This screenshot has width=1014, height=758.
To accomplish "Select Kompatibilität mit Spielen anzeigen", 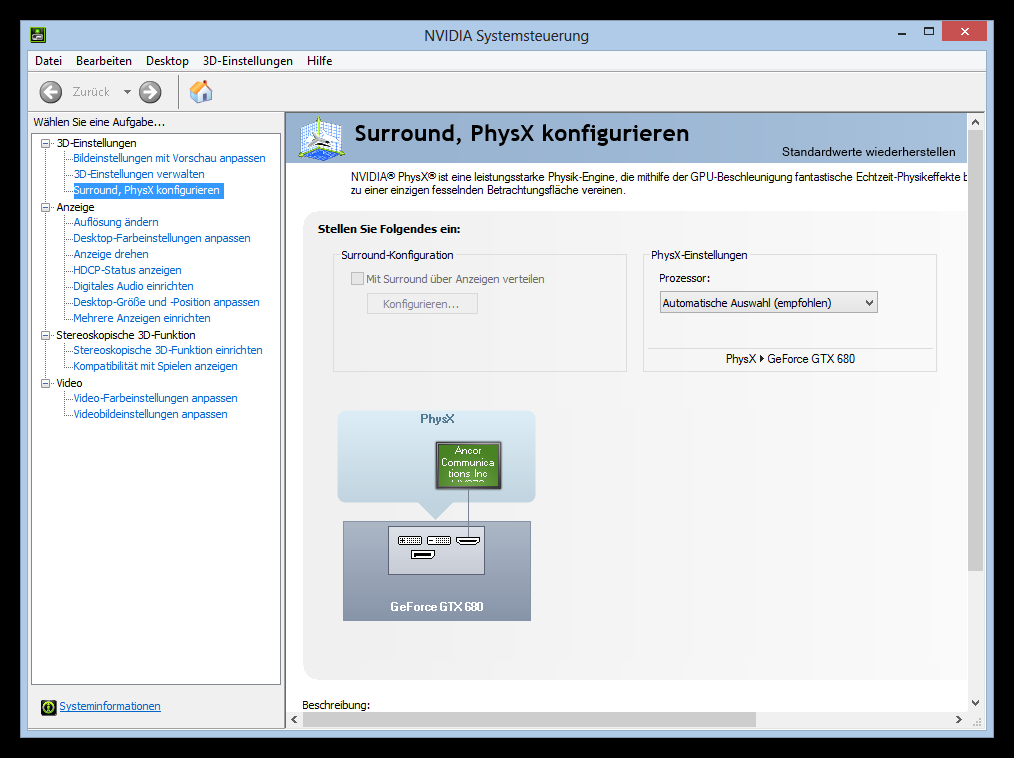I will coord(155,366).
